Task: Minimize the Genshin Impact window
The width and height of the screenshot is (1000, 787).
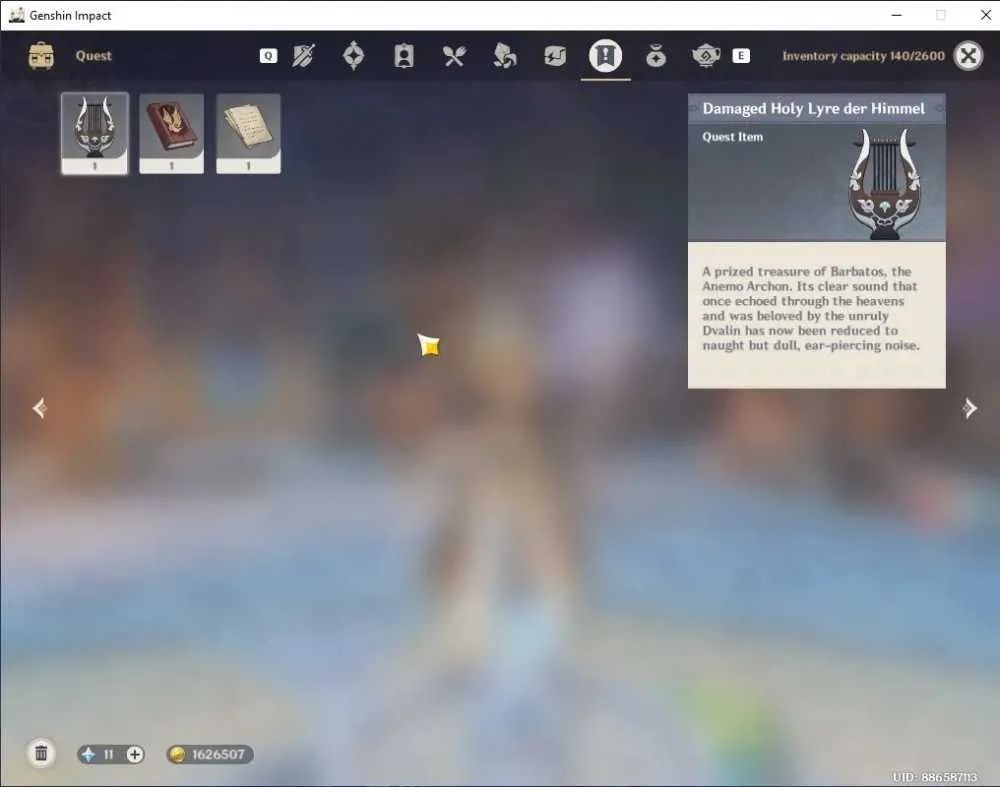Action: tap(897, 15)
